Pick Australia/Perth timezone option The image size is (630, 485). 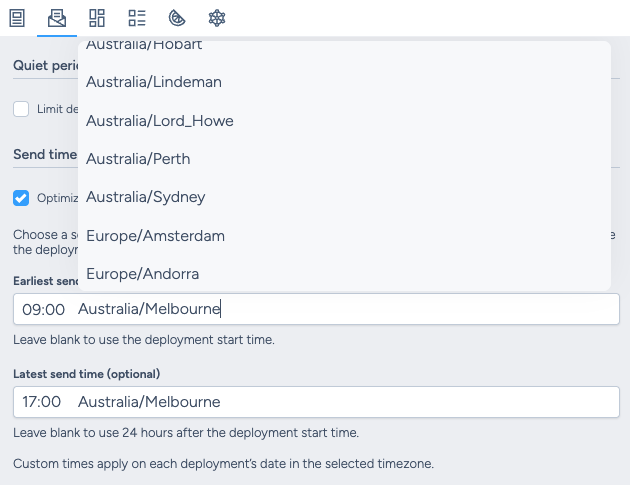click(344, 159)
